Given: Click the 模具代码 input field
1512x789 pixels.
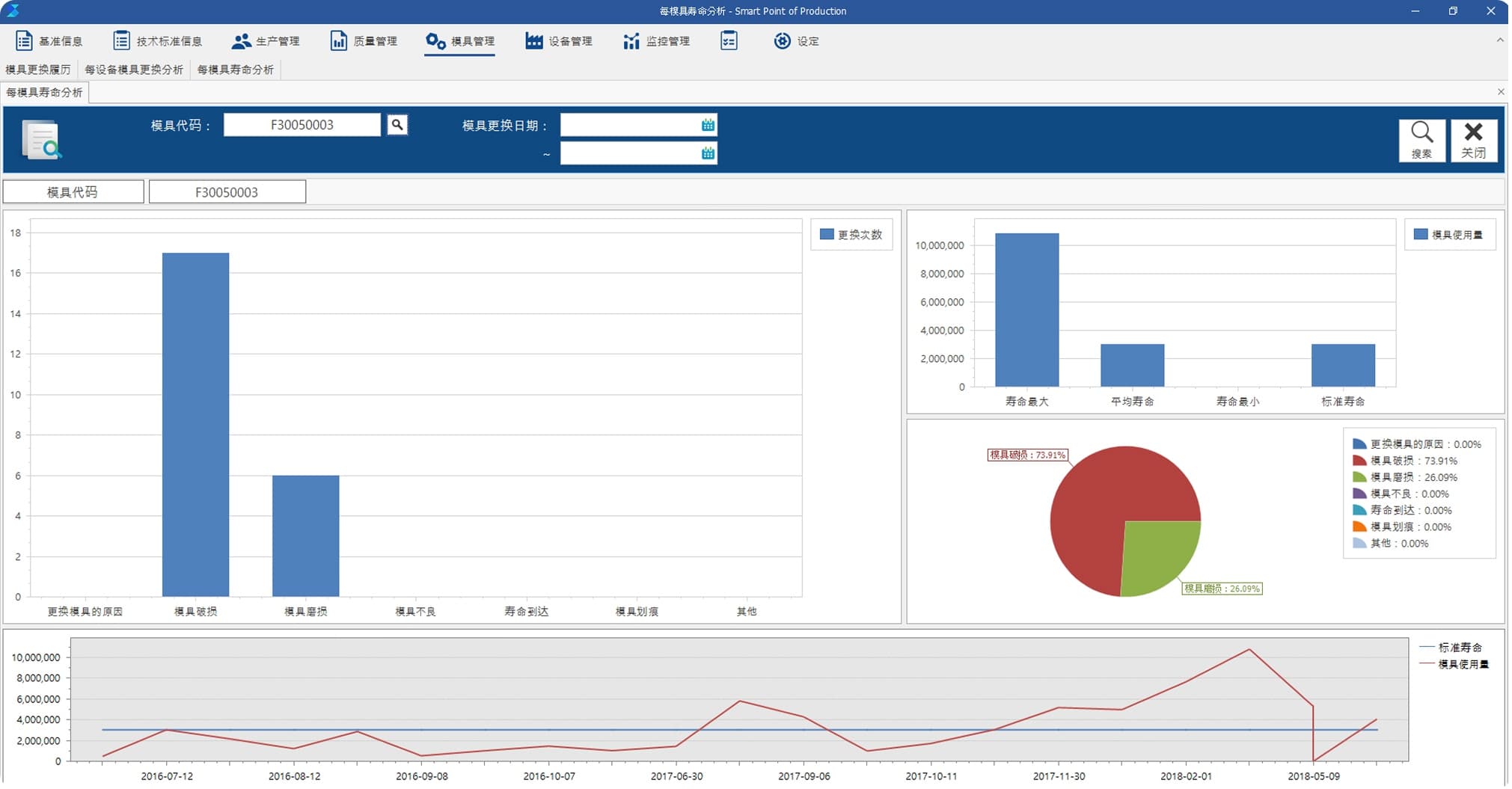Looking at the screenshot, I should pyautogui.click(x=302, y=125).
